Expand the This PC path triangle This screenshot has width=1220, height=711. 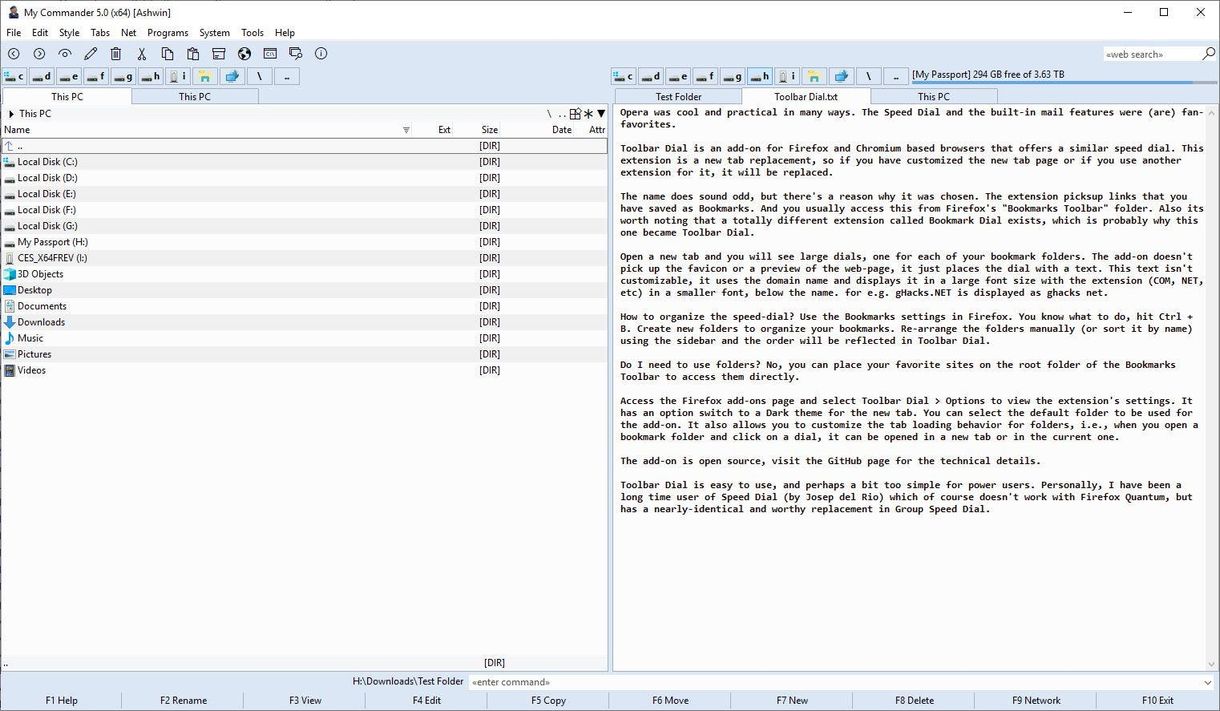(11, 114)
